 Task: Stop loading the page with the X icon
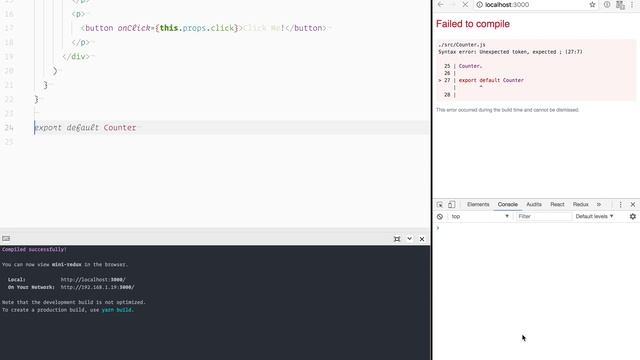[x=465, y=4]
